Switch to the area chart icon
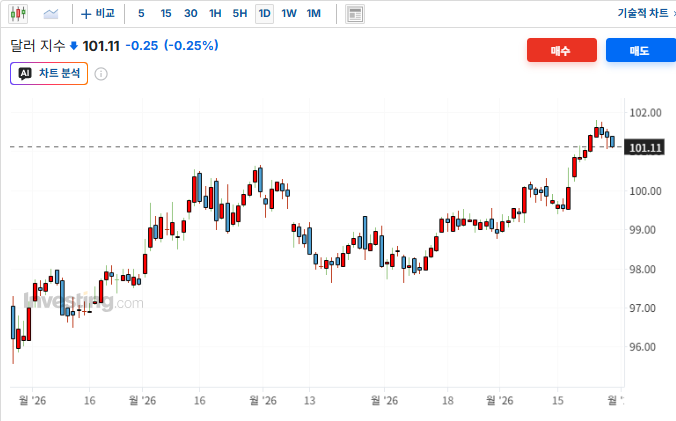Viewport: 676px width, 421px height. pyautogui.click(x=51, y=14)
